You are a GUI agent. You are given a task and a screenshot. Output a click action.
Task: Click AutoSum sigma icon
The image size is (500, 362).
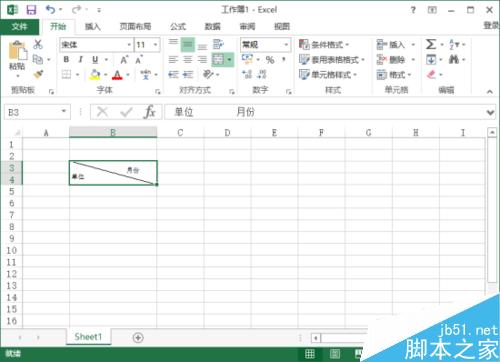(x=431, y=44)
